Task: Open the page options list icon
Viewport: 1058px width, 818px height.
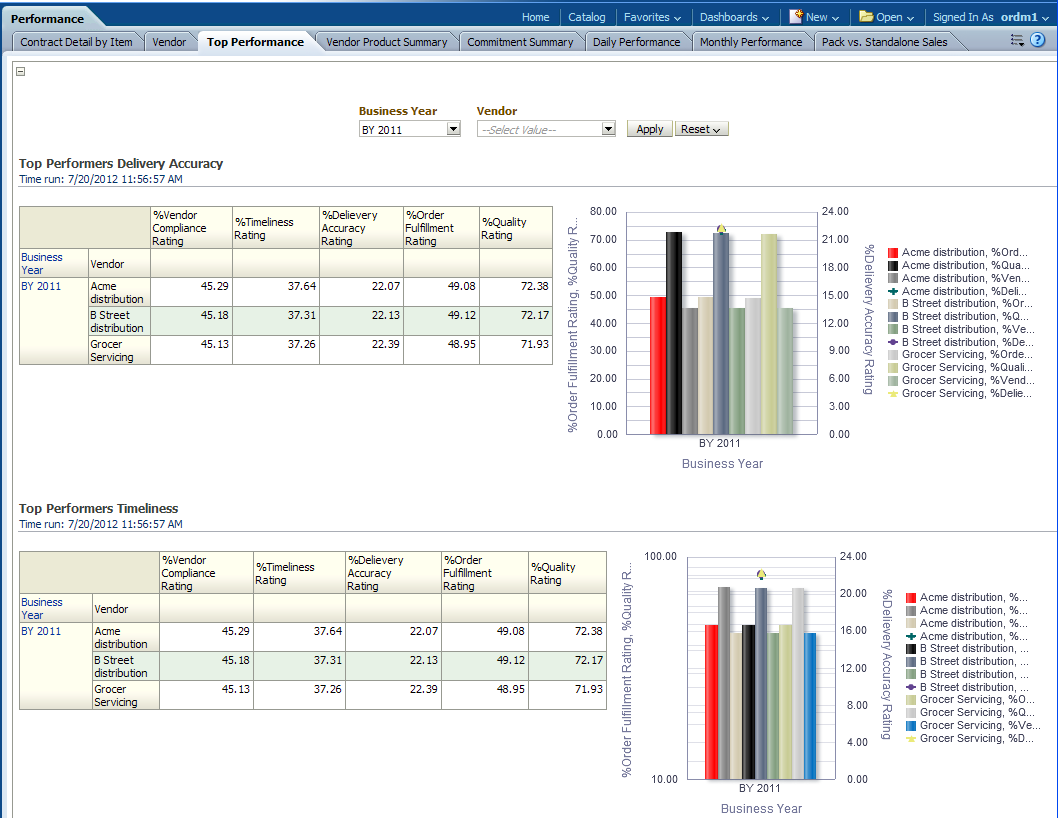Action: click(x=1017, y=40)
